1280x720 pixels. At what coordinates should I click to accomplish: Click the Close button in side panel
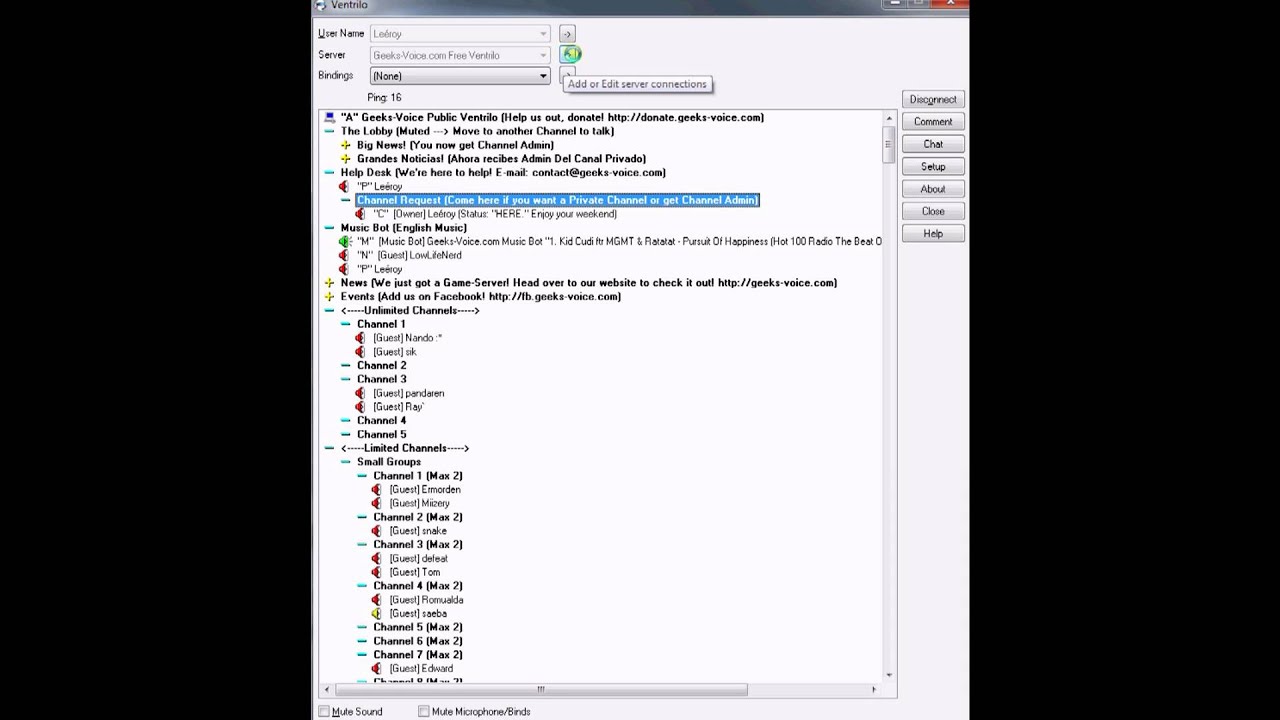coord(933,212)
